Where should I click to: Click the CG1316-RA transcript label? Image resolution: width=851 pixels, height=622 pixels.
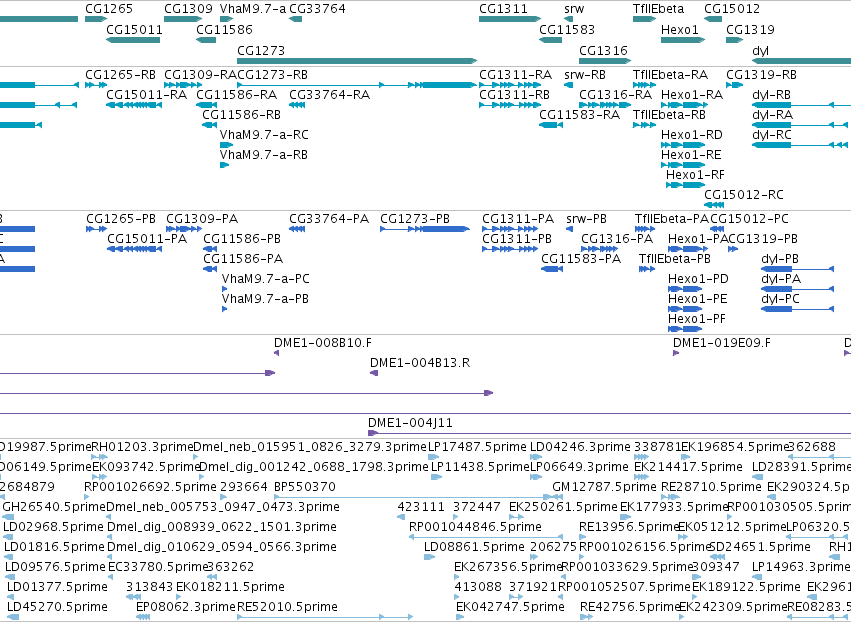[x=615, y=94]
